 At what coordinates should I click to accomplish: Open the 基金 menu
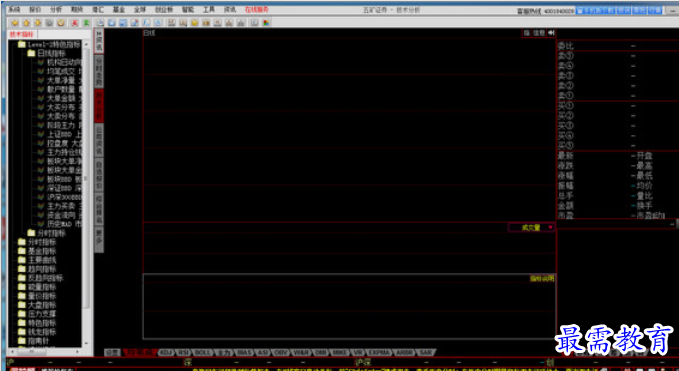pyautogui.click(x=119, y=10)
